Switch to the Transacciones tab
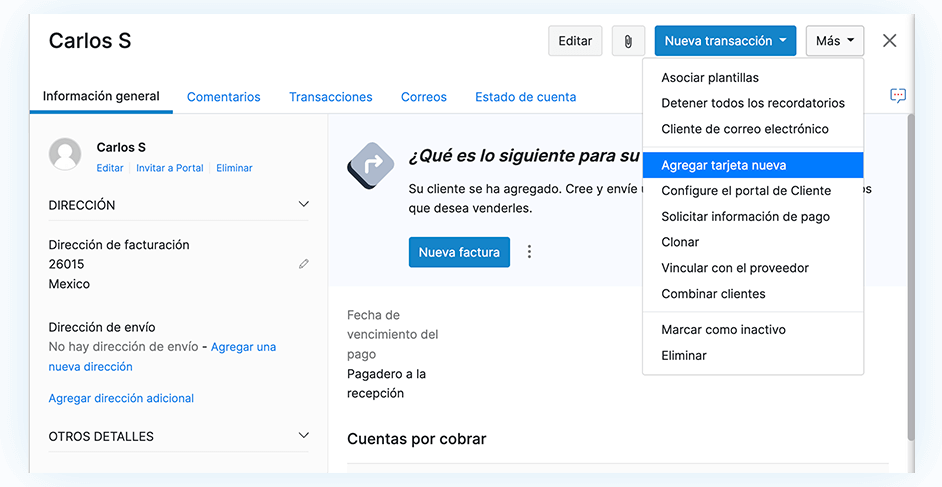This screenshot has width=942, height=487. coord(330,97)
